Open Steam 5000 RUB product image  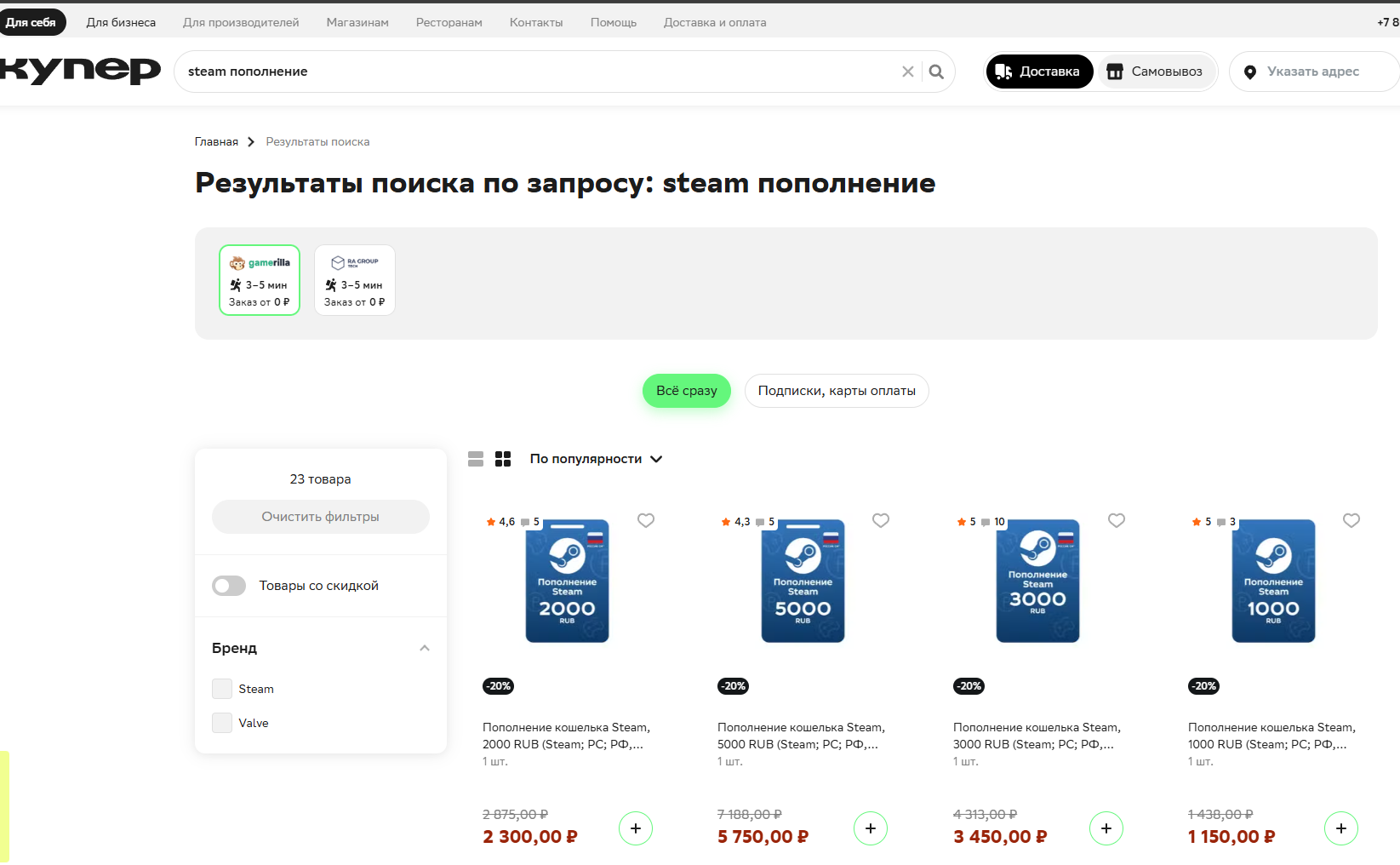[803, 581]
